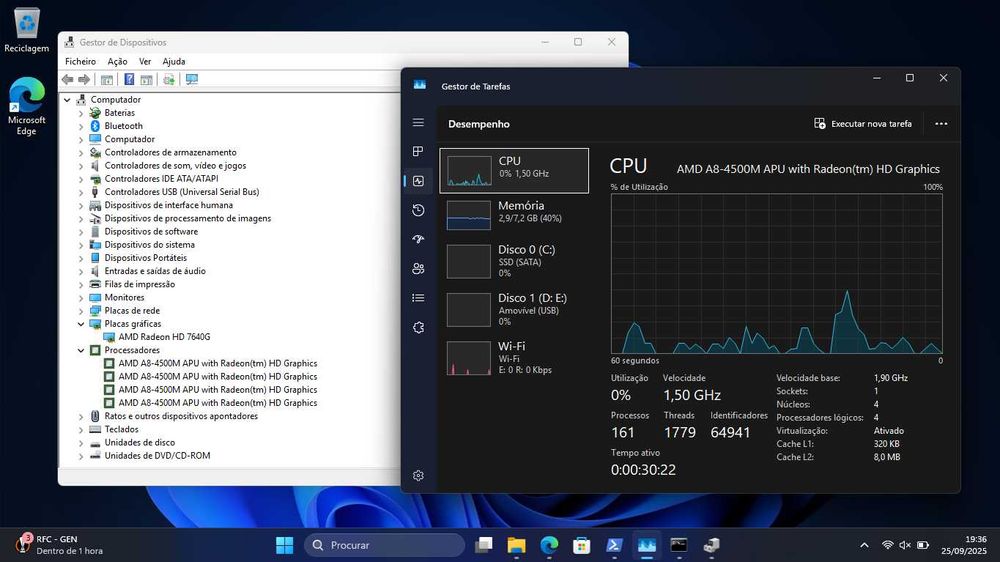The width and height of the screenshot is (1000, 562).
Task: Select Memória performance entry
Action: (x=514, y=215)
